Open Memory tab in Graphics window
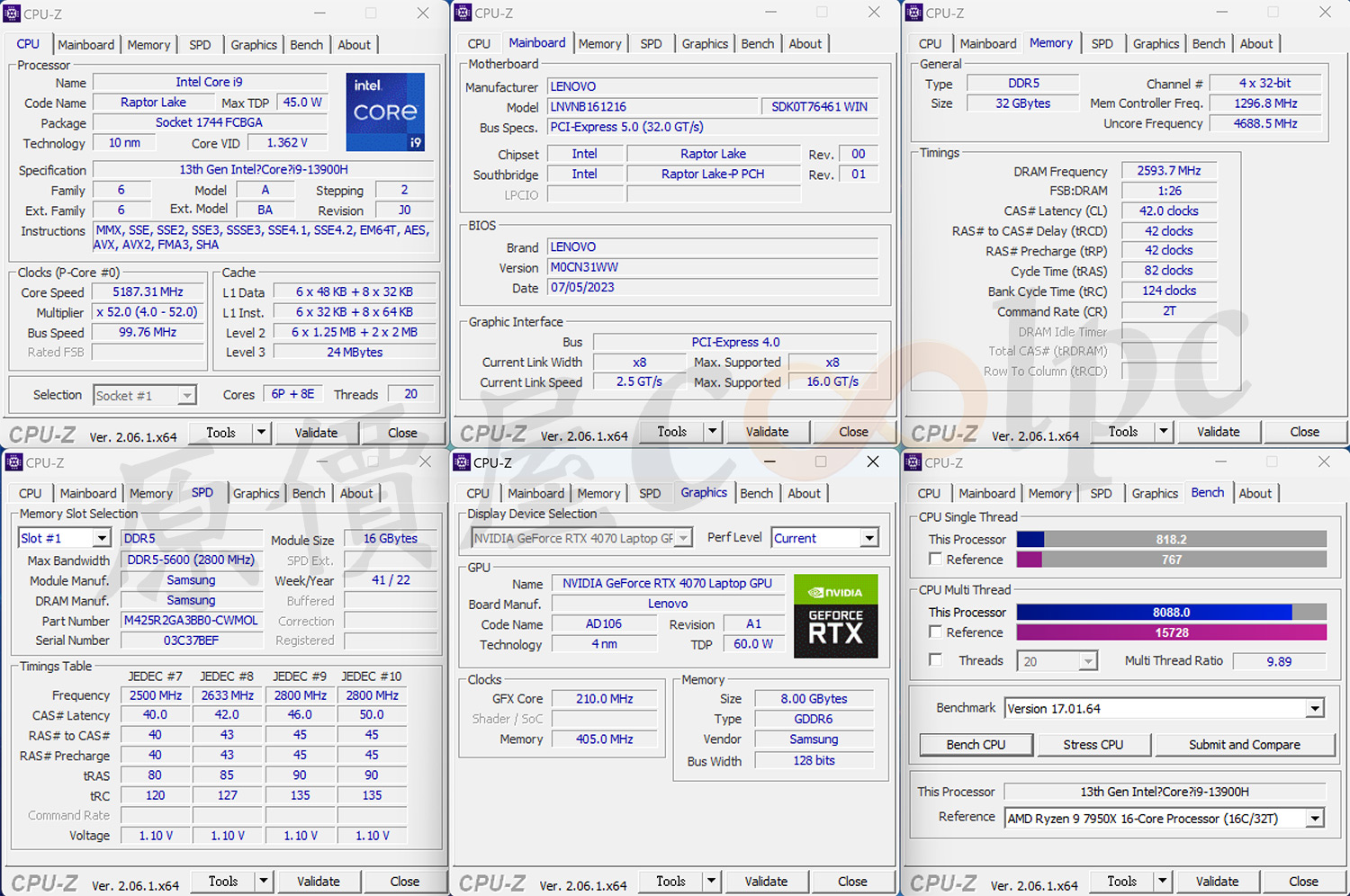The image size is (1350, 896). (598, 494)
